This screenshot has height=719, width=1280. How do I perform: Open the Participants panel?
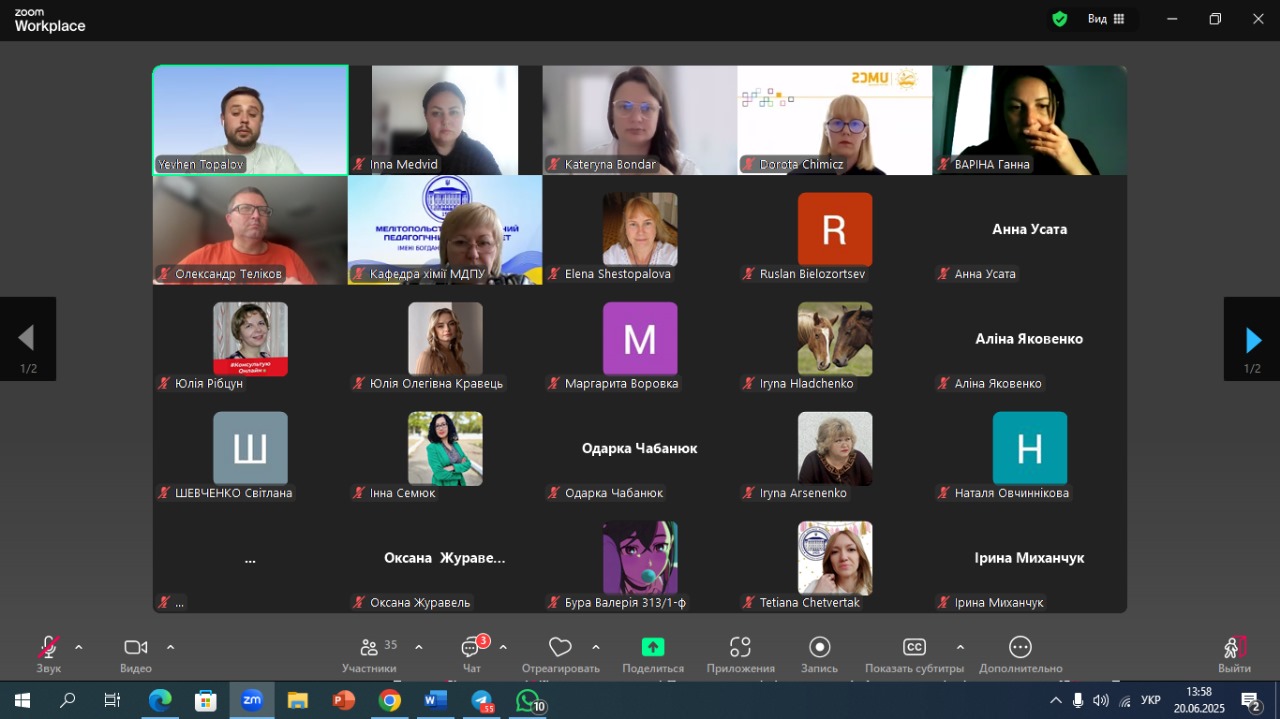(369, 654)
